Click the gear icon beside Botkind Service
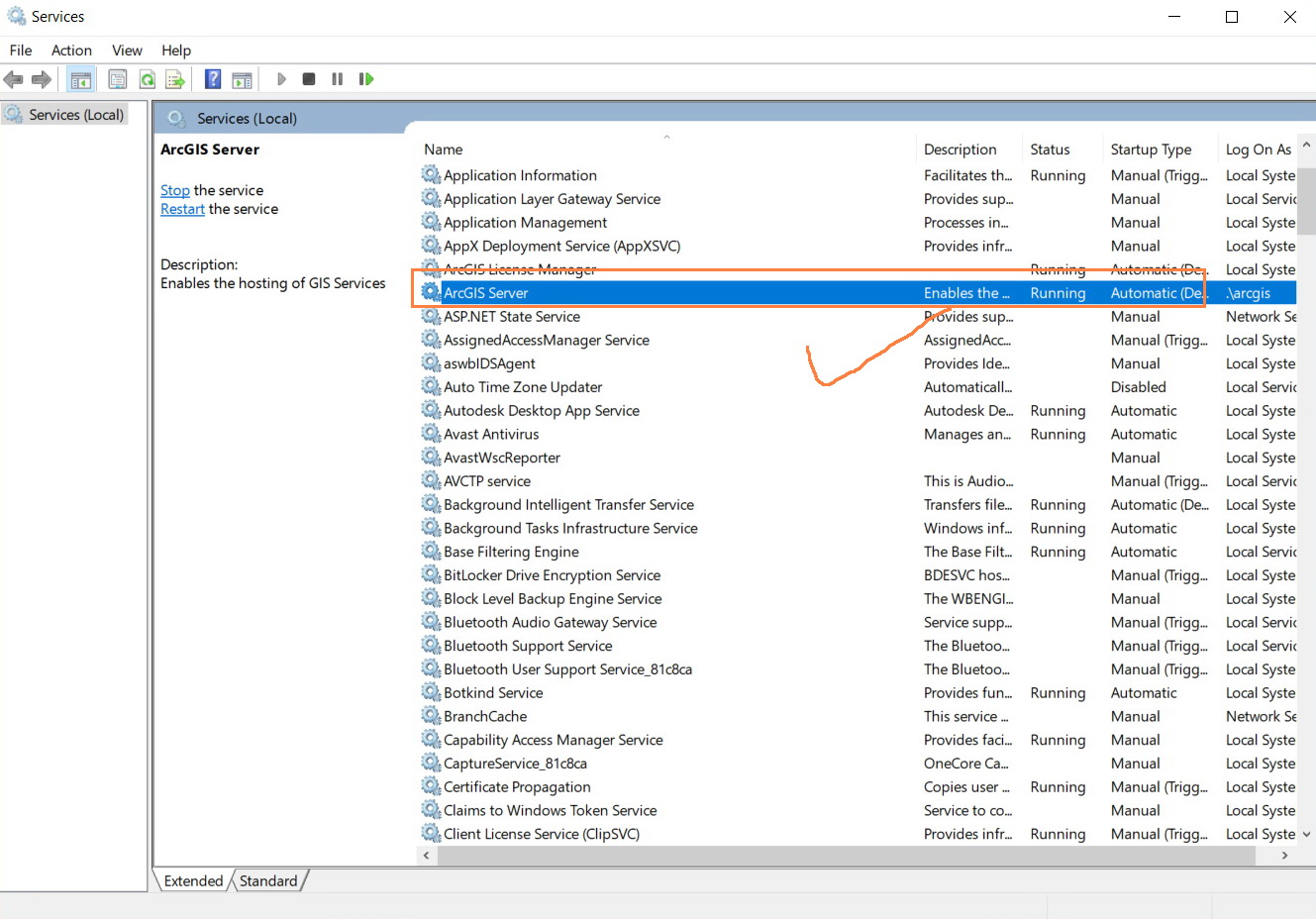 [x=431, y=692]
